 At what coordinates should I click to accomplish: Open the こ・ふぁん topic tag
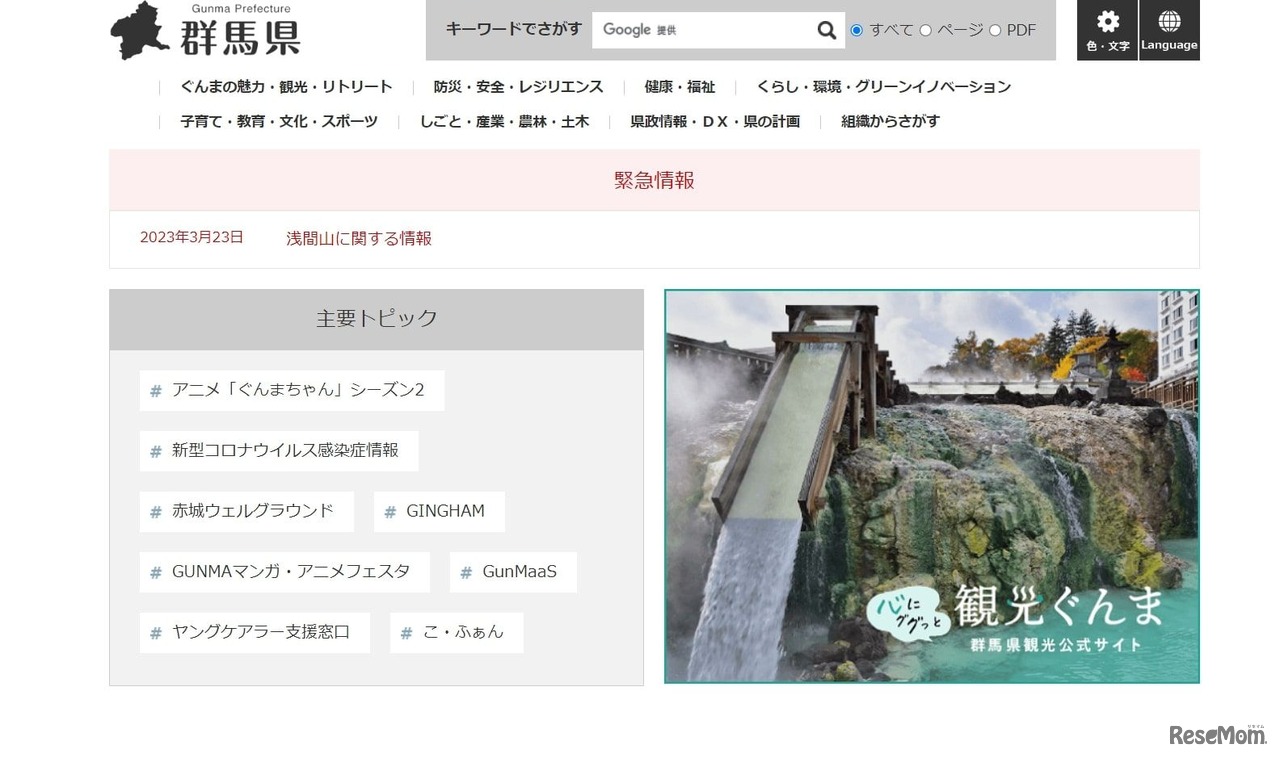tap(457, 633)
